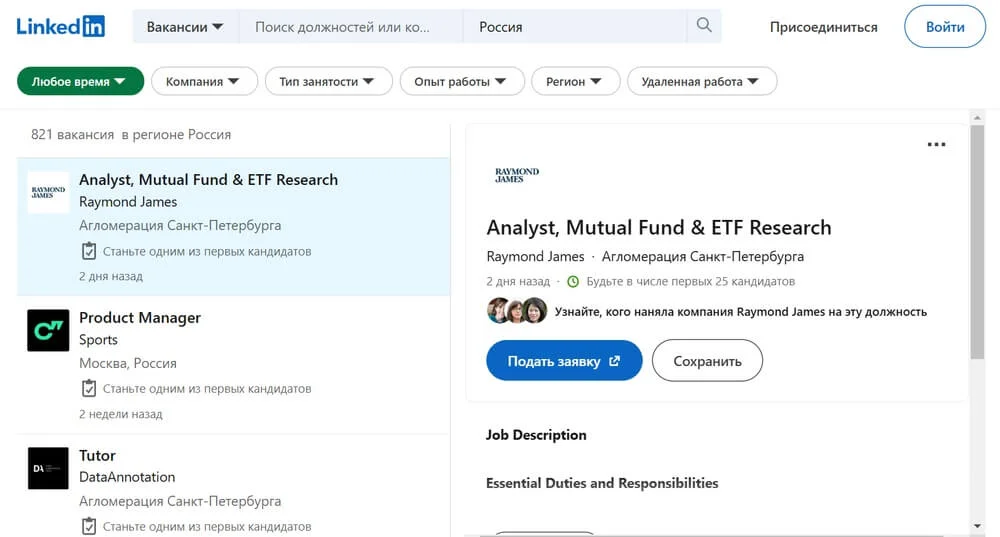The image size is (1000, 537).
Task: Open the three-dot more options menu
Action: (936, 145)
